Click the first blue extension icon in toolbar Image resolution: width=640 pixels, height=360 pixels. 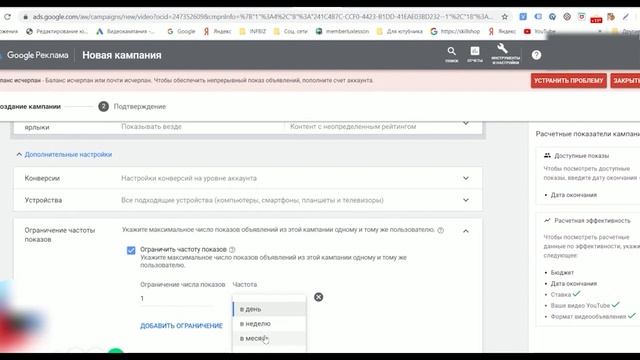(523, 17)
